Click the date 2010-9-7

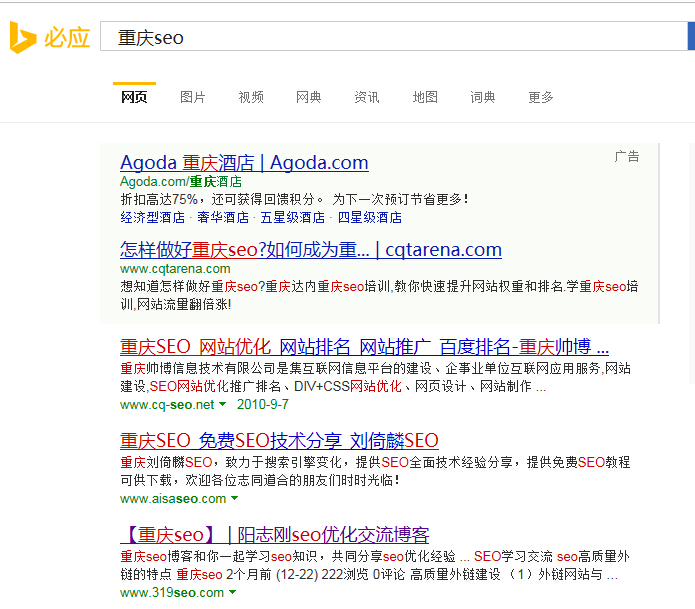coord(262,404)
